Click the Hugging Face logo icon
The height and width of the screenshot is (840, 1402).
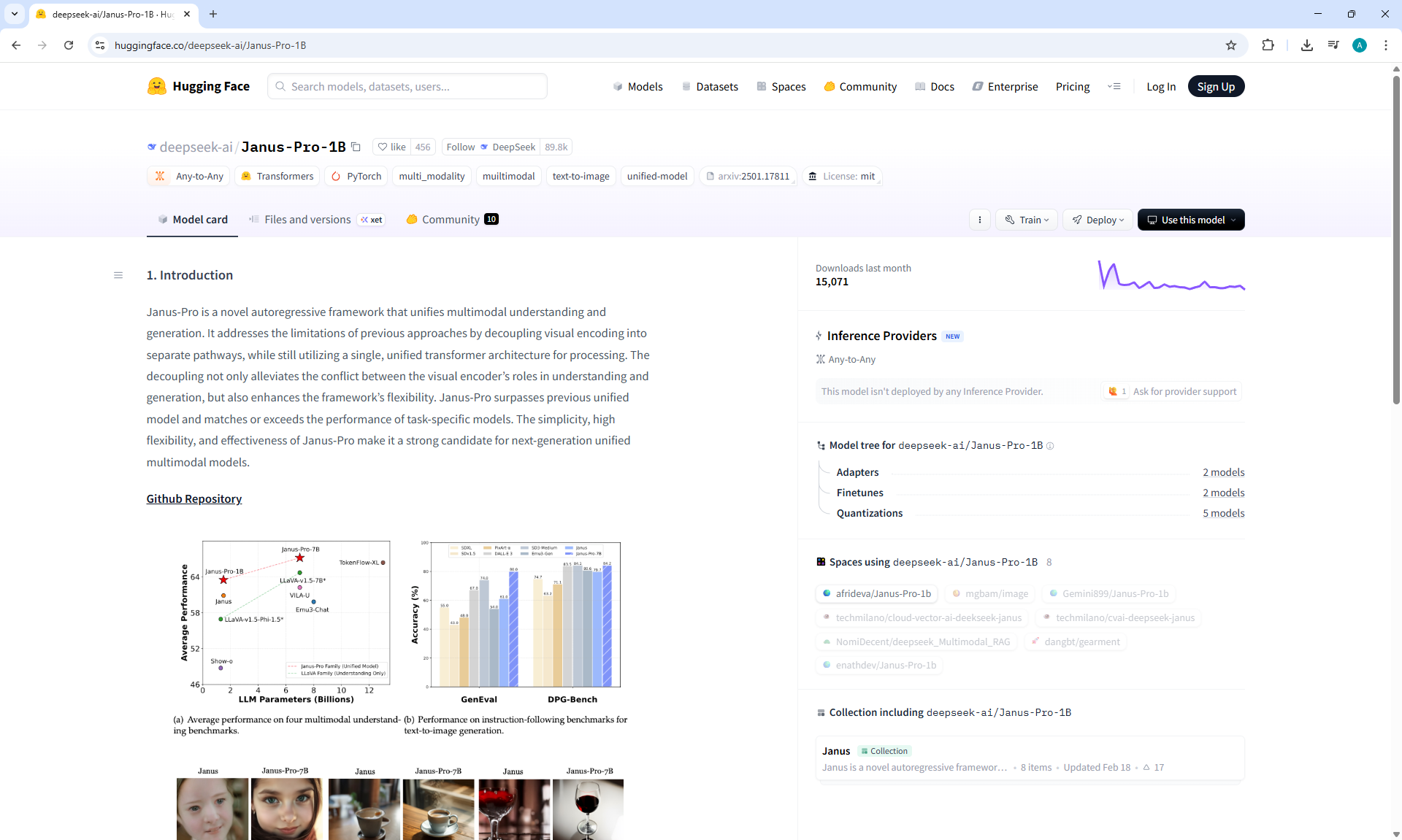[x=156, y=86]
